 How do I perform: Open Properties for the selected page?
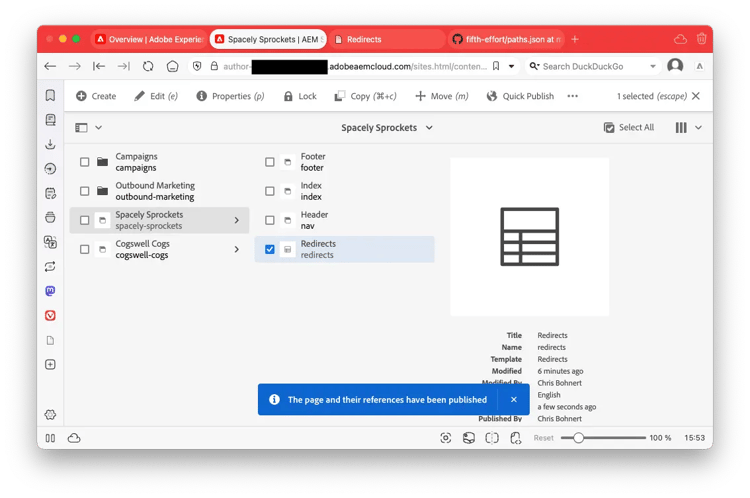230,96
